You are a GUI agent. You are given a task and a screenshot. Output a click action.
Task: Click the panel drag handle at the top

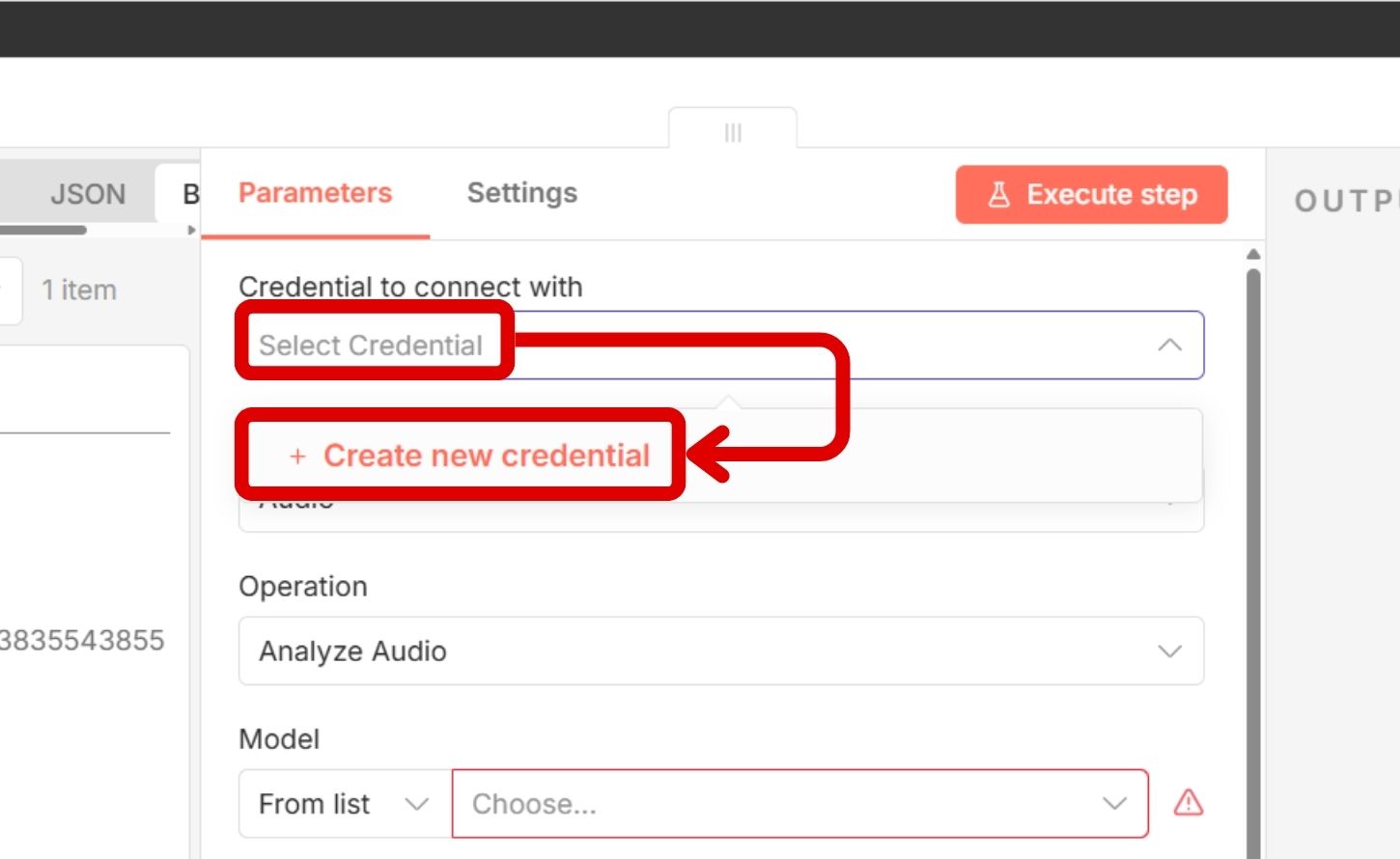733,132
